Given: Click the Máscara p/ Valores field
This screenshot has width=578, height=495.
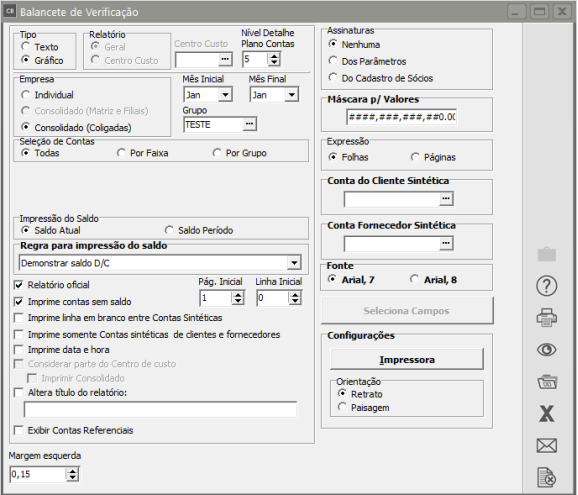Looking at the screenshot, I should point(401,117).
